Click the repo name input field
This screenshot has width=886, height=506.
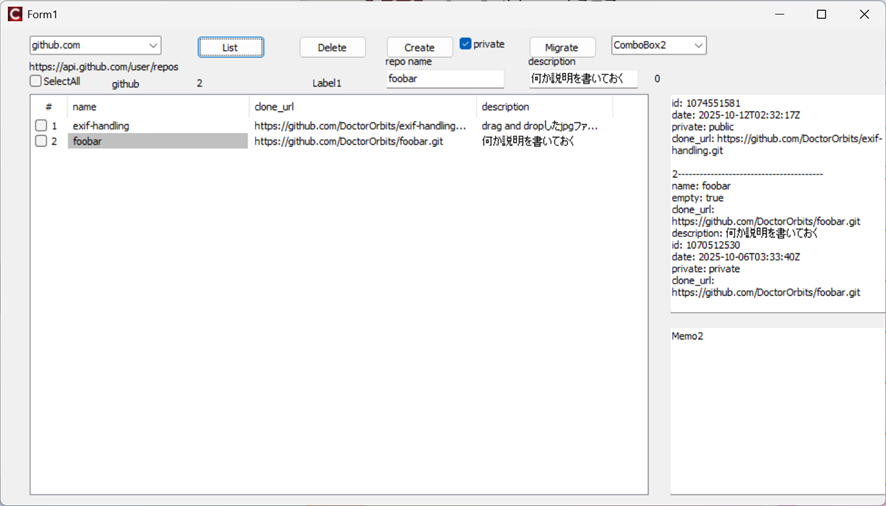click(x=445, y=79)
